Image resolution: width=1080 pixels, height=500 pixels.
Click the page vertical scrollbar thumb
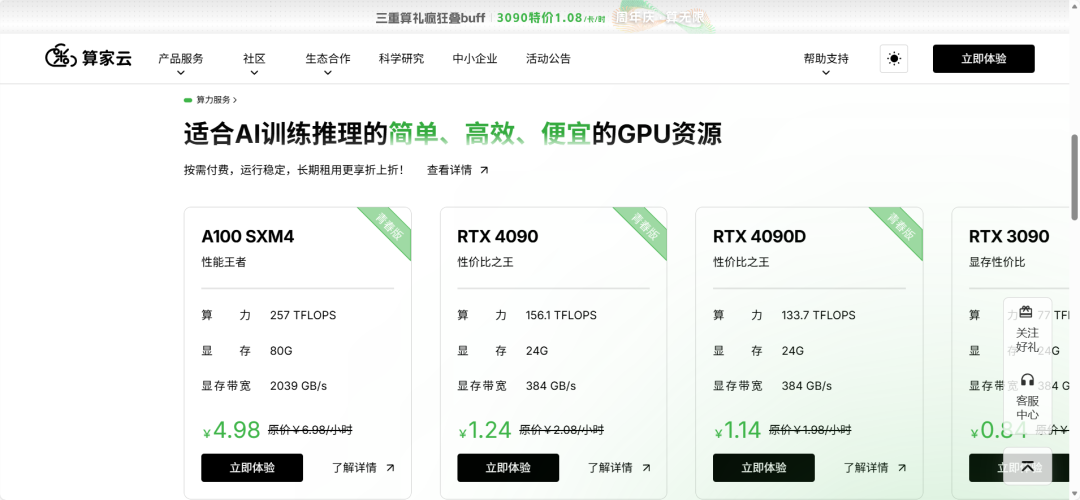[1074, 177]
